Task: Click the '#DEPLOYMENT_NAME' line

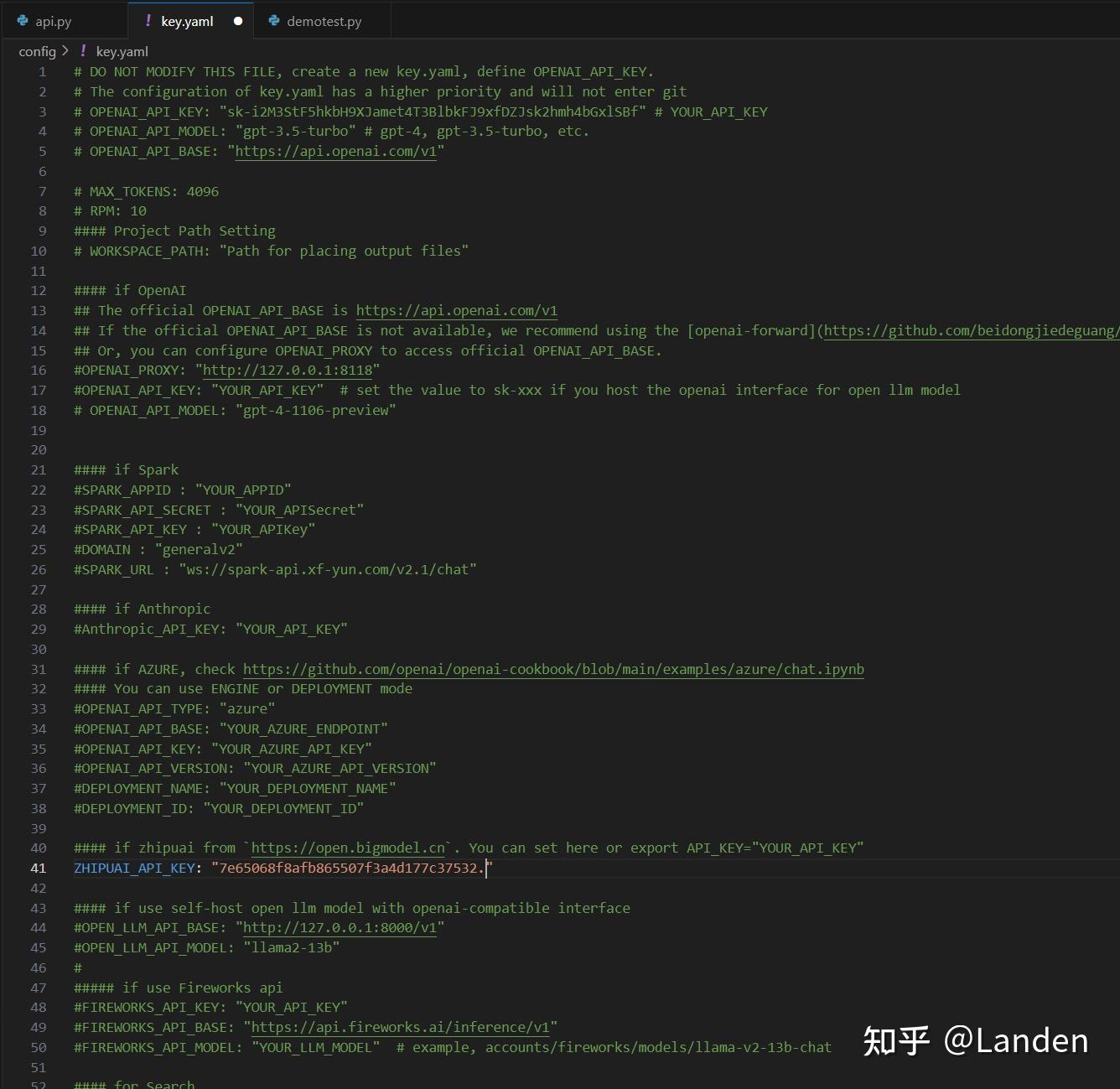Action: (x=235, y=788)
